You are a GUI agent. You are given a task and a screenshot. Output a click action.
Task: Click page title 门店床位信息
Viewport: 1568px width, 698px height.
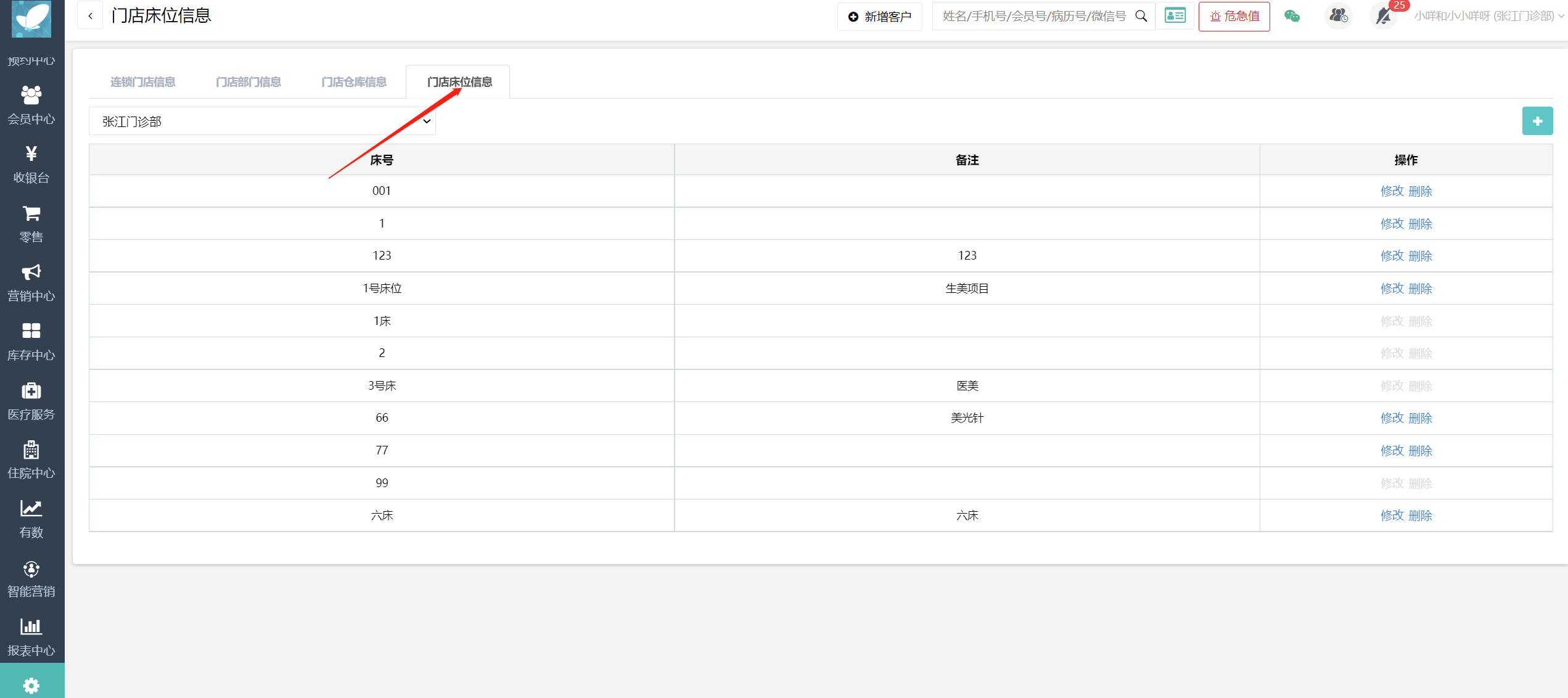coord(162,15)
